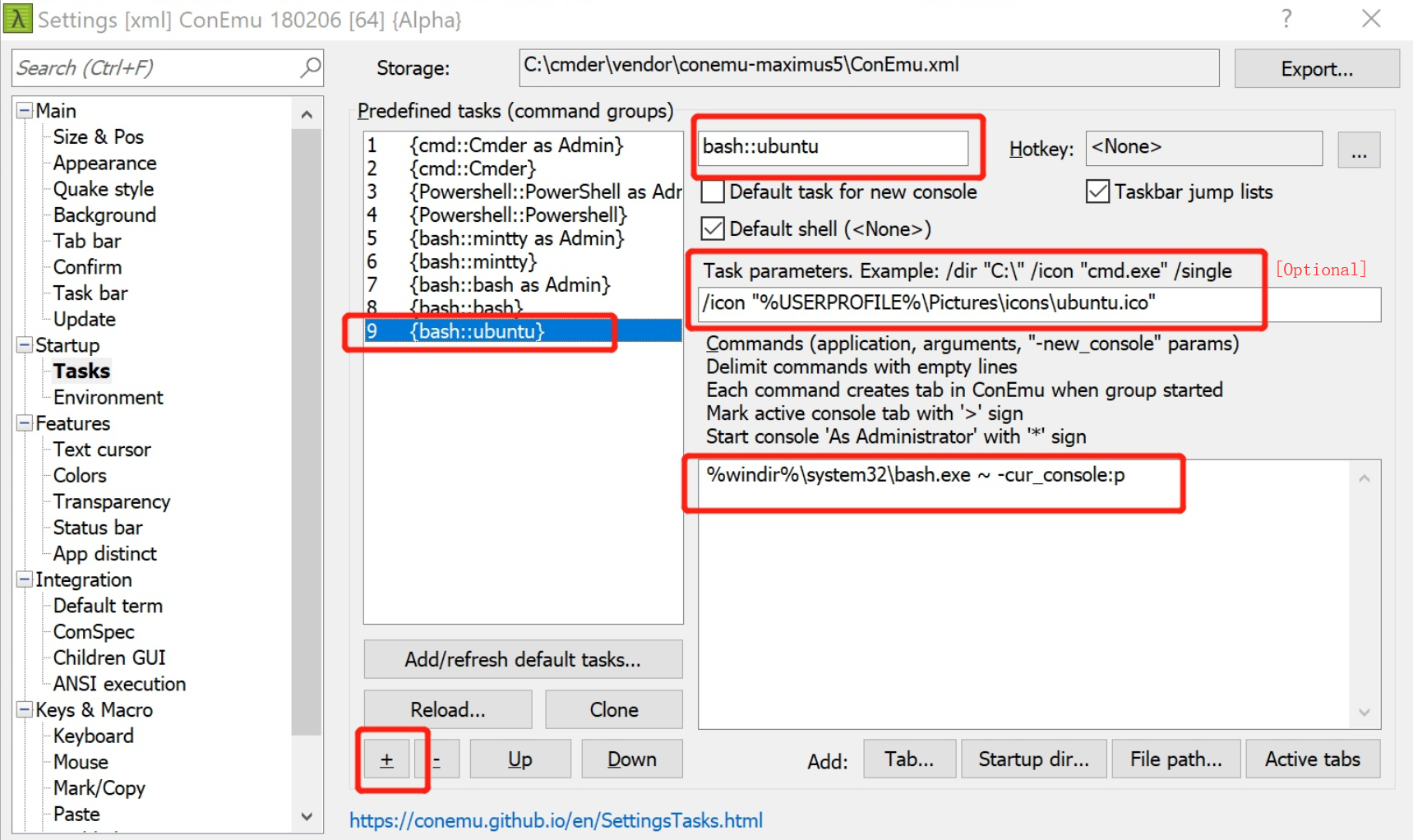The width and height of the screenshot is (1413, 840).
Task: Open Mark/Copy settings page
Action: point(99,788)
